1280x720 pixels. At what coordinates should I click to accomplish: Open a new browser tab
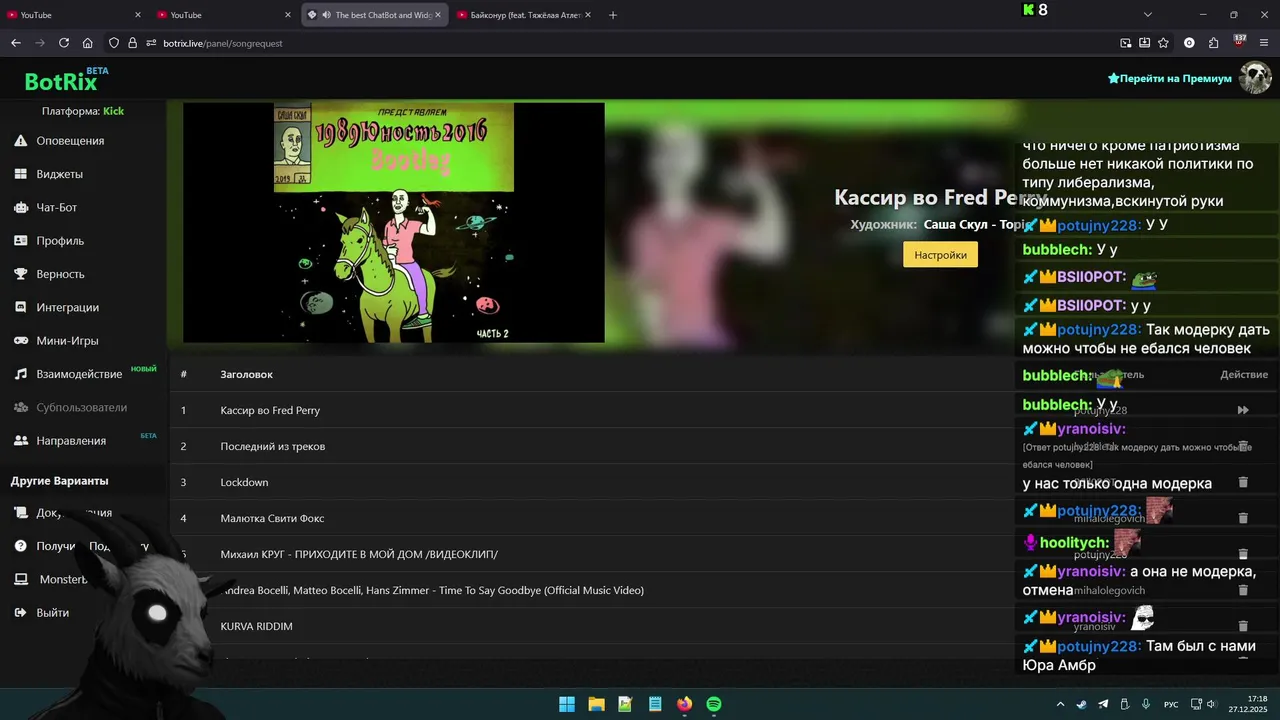coord(613,15)
